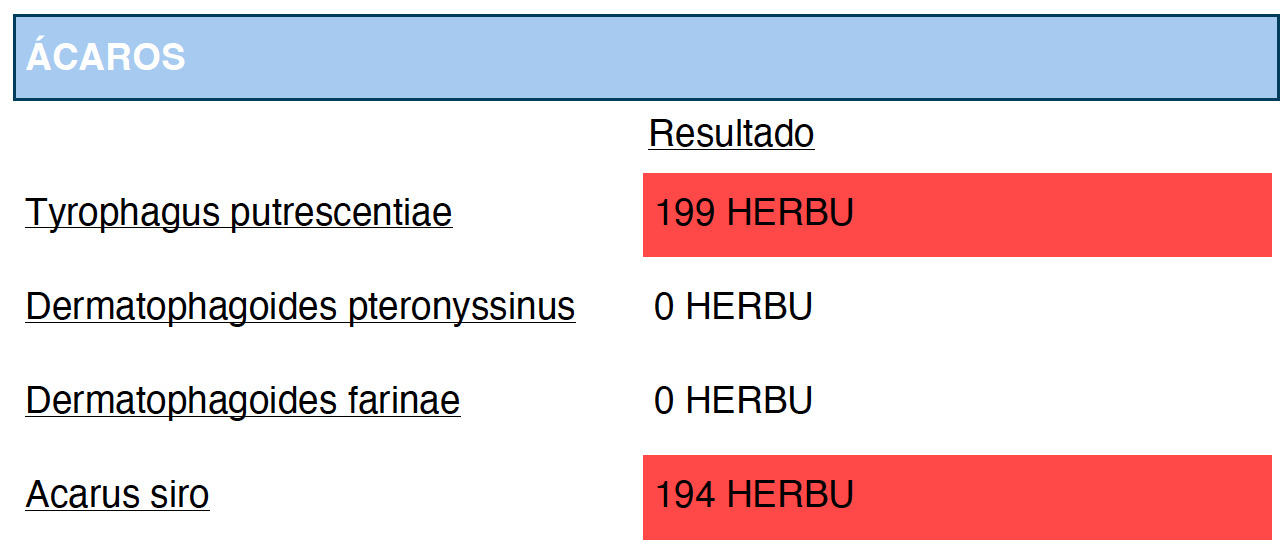
Task: Click the 199 HERBU value text
Action: (x=754, y=213)
